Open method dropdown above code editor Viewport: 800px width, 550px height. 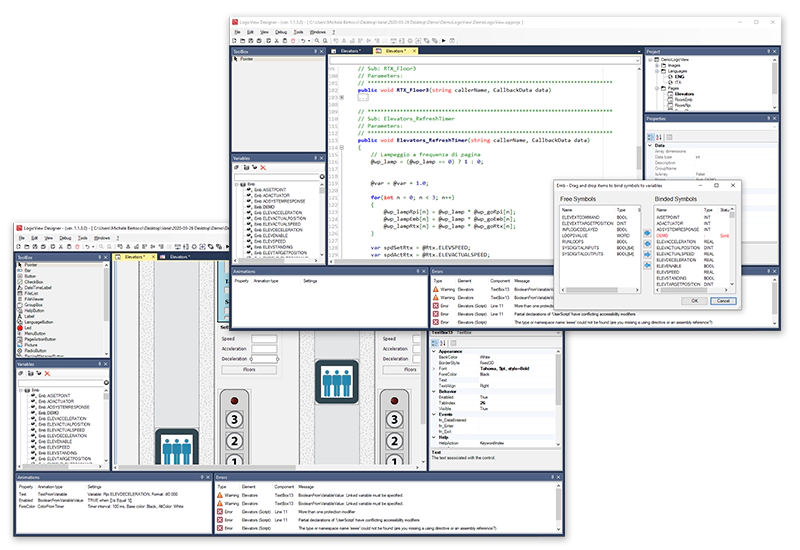coord(637,61)
